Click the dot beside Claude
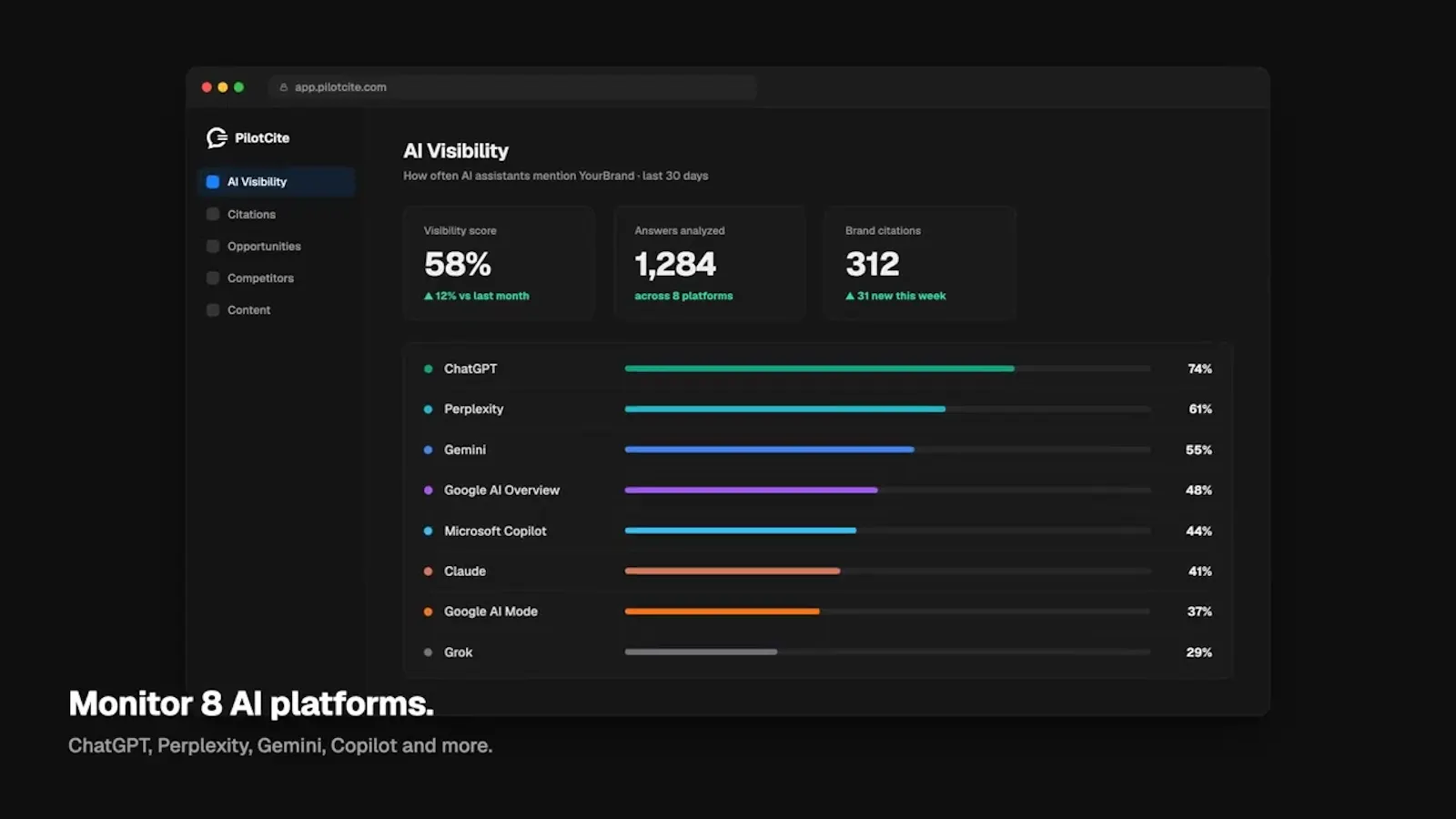The image size is (1456, 819). 428,571
